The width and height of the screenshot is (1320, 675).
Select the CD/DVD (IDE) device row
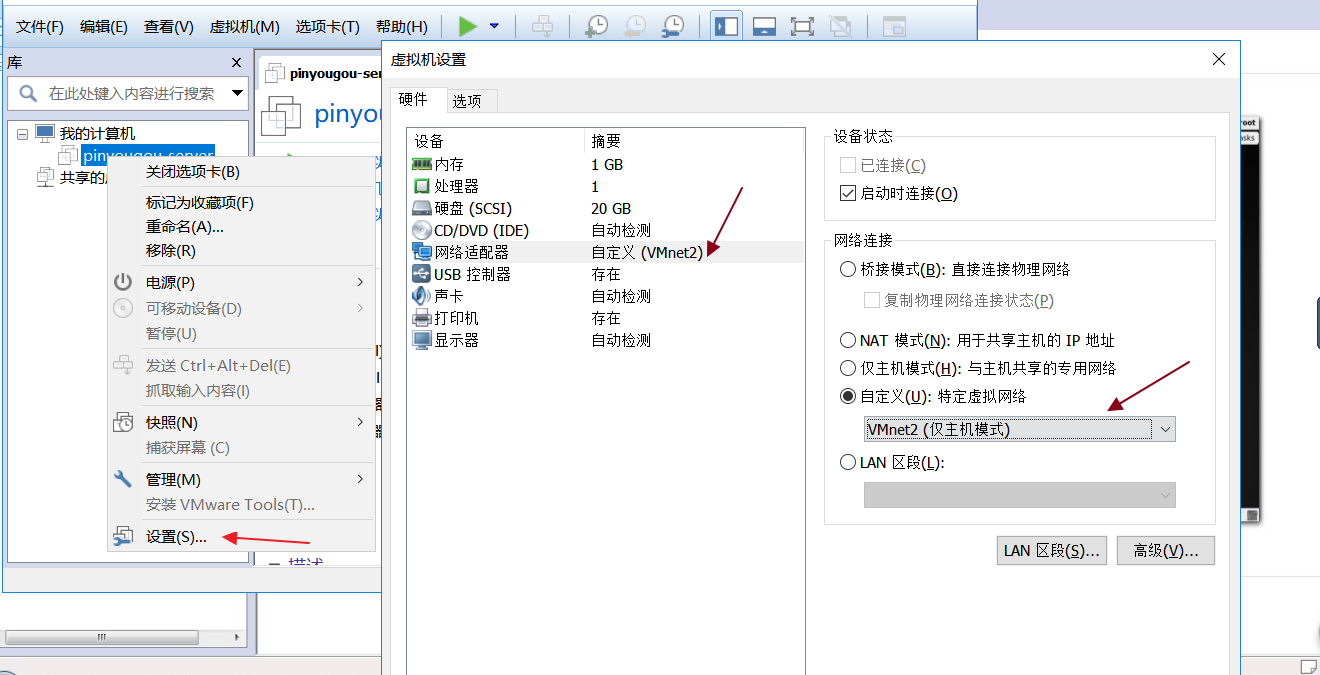coord(606,230)
